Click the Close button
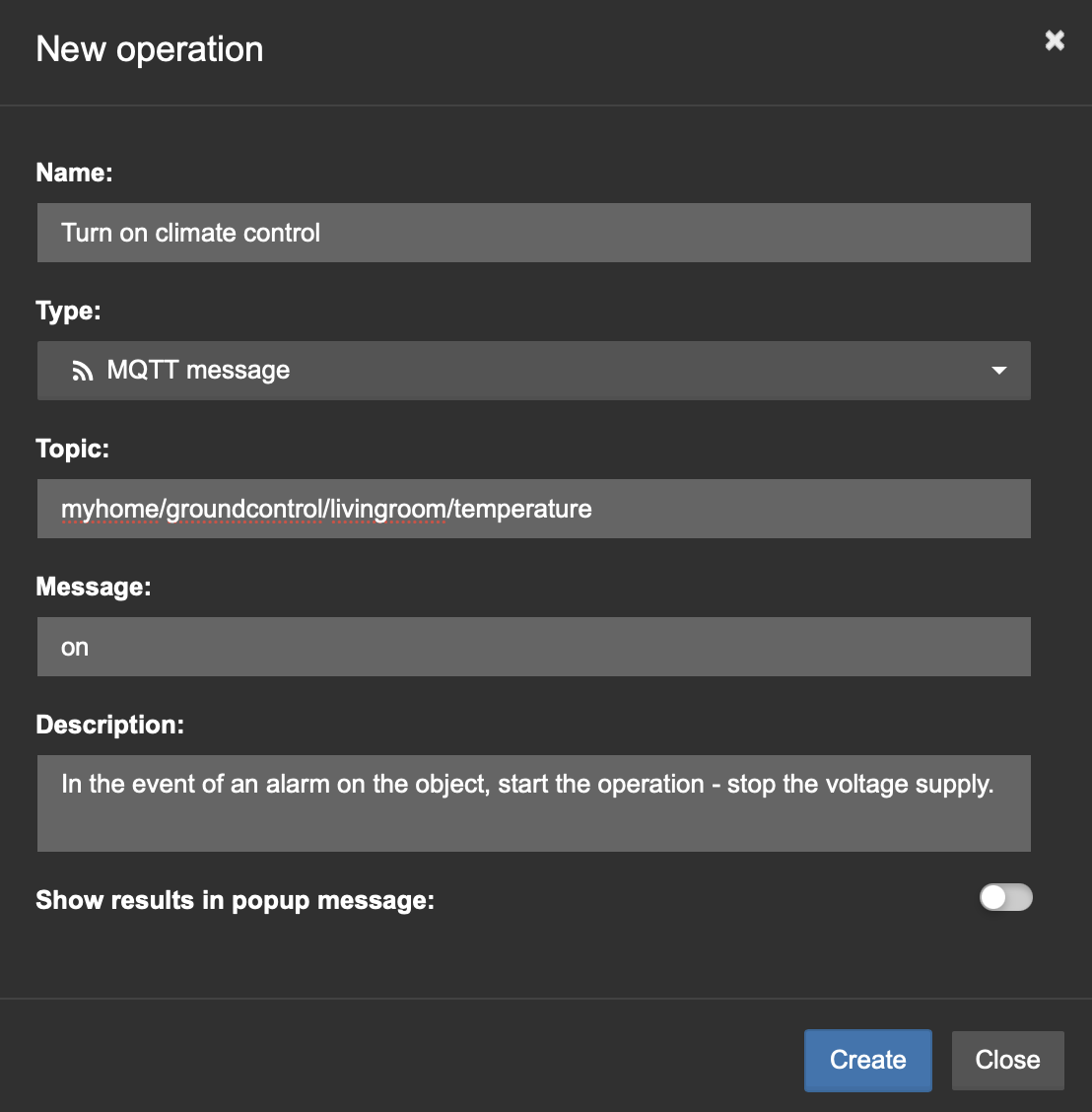The image size is (1092, 1112). point(1007,1060)
